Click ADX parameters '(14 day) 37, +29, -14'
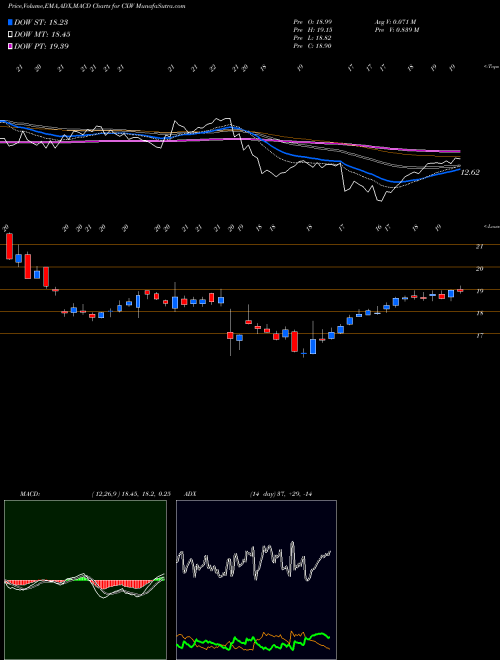 [x=280, y=494]
